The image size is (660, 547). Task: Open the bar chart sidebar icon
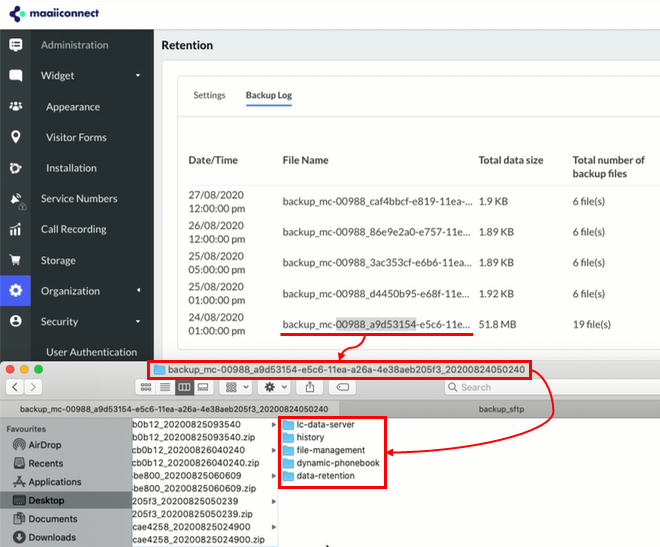[16, 229]
